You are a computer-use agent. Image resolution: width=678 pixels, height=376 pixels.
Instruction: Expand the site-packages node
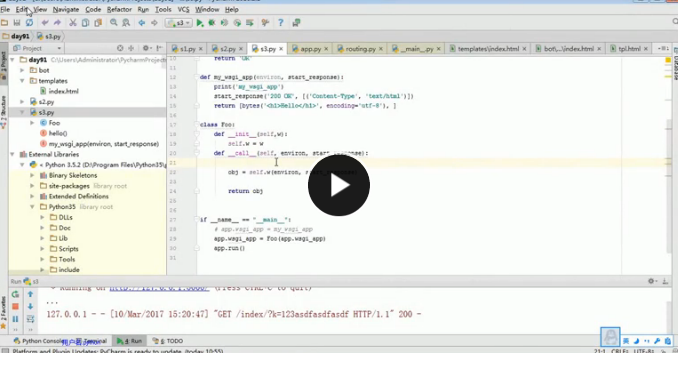coord(32,186)
